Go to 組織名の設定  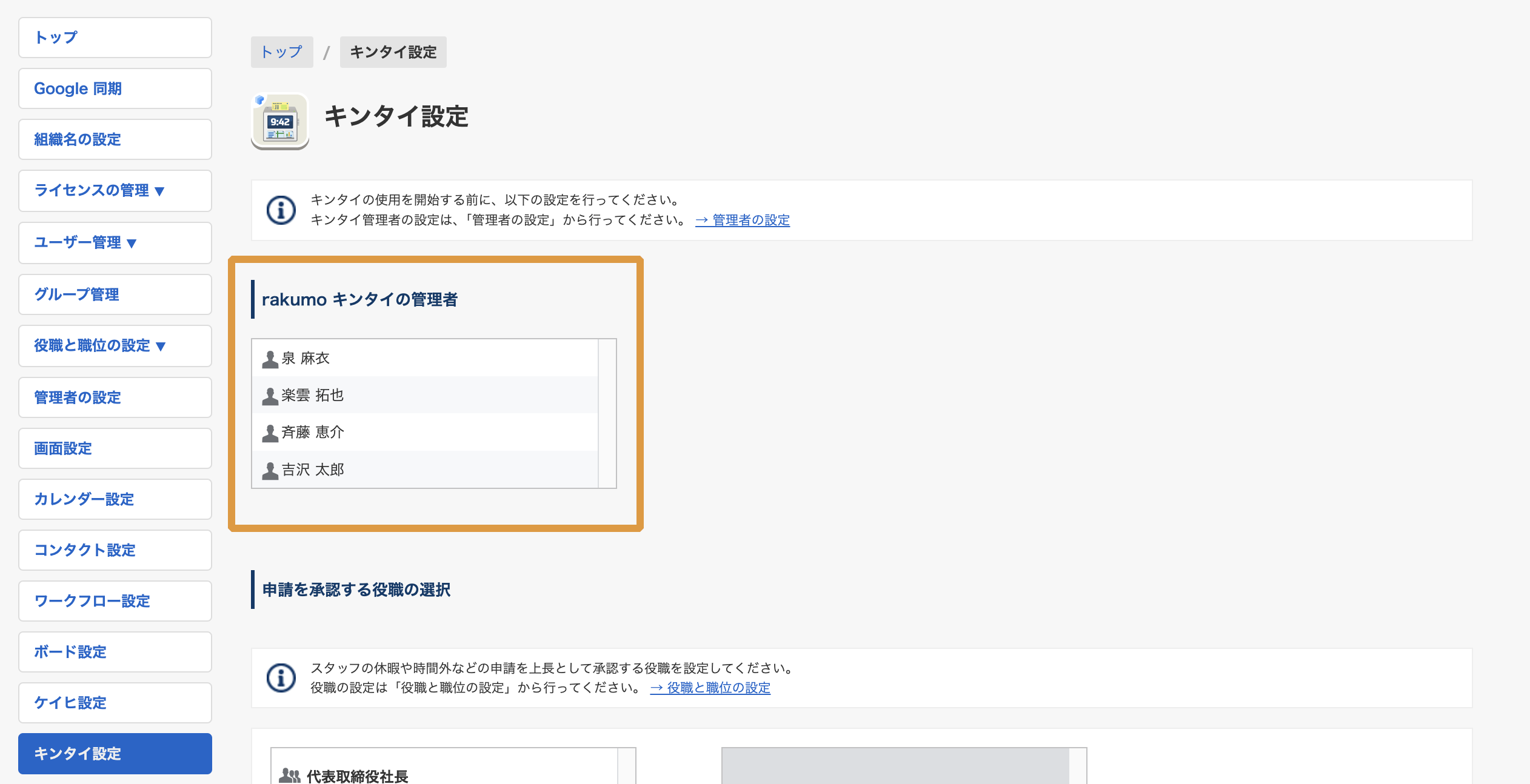[x=115, y=139]
